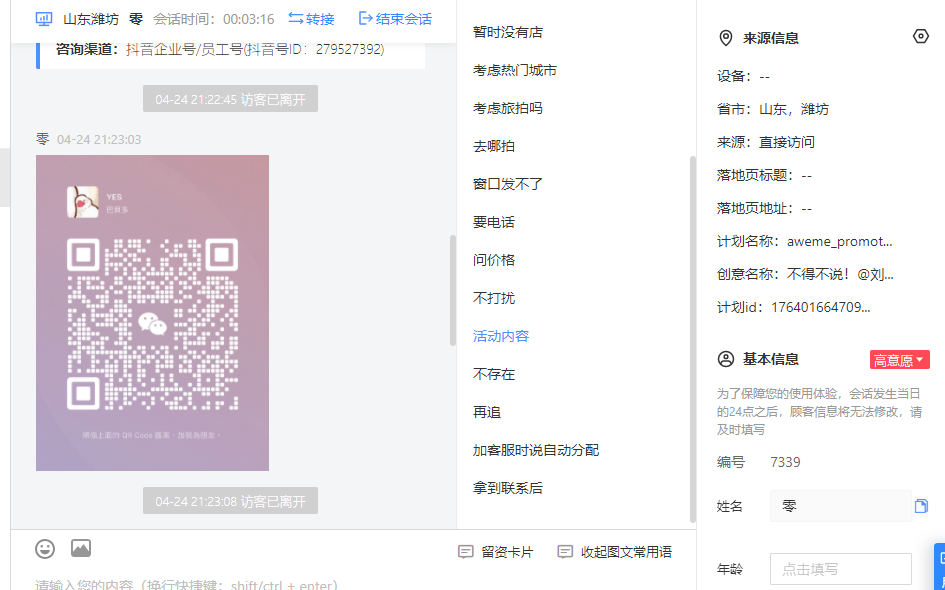Click the location pin icon beside 来源信息
The height and width of the screenshot is (590, 945).
pyautogui.click(x=726, y=38)
